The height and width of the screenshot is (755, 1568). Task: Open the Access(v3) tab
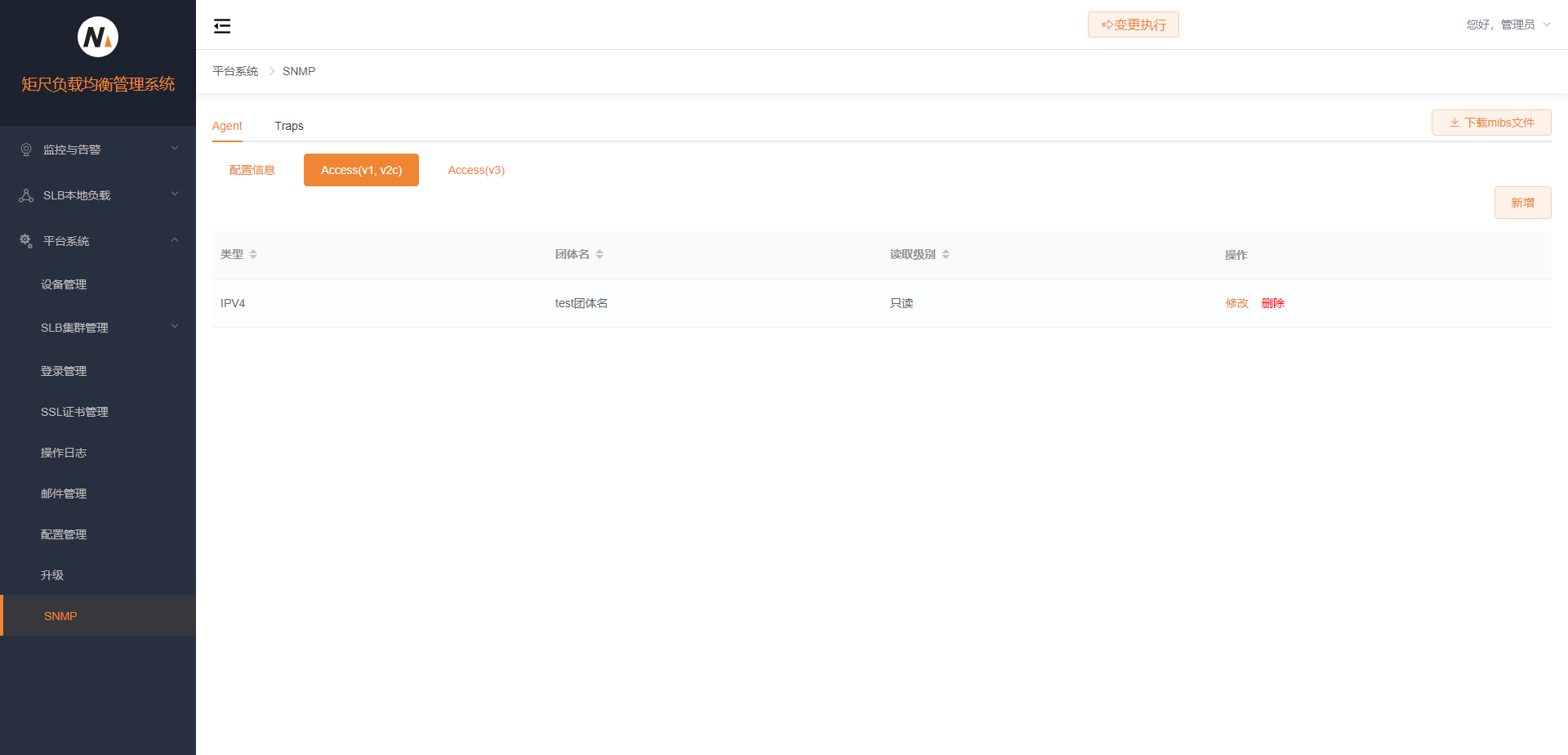(x=476, y=170)
